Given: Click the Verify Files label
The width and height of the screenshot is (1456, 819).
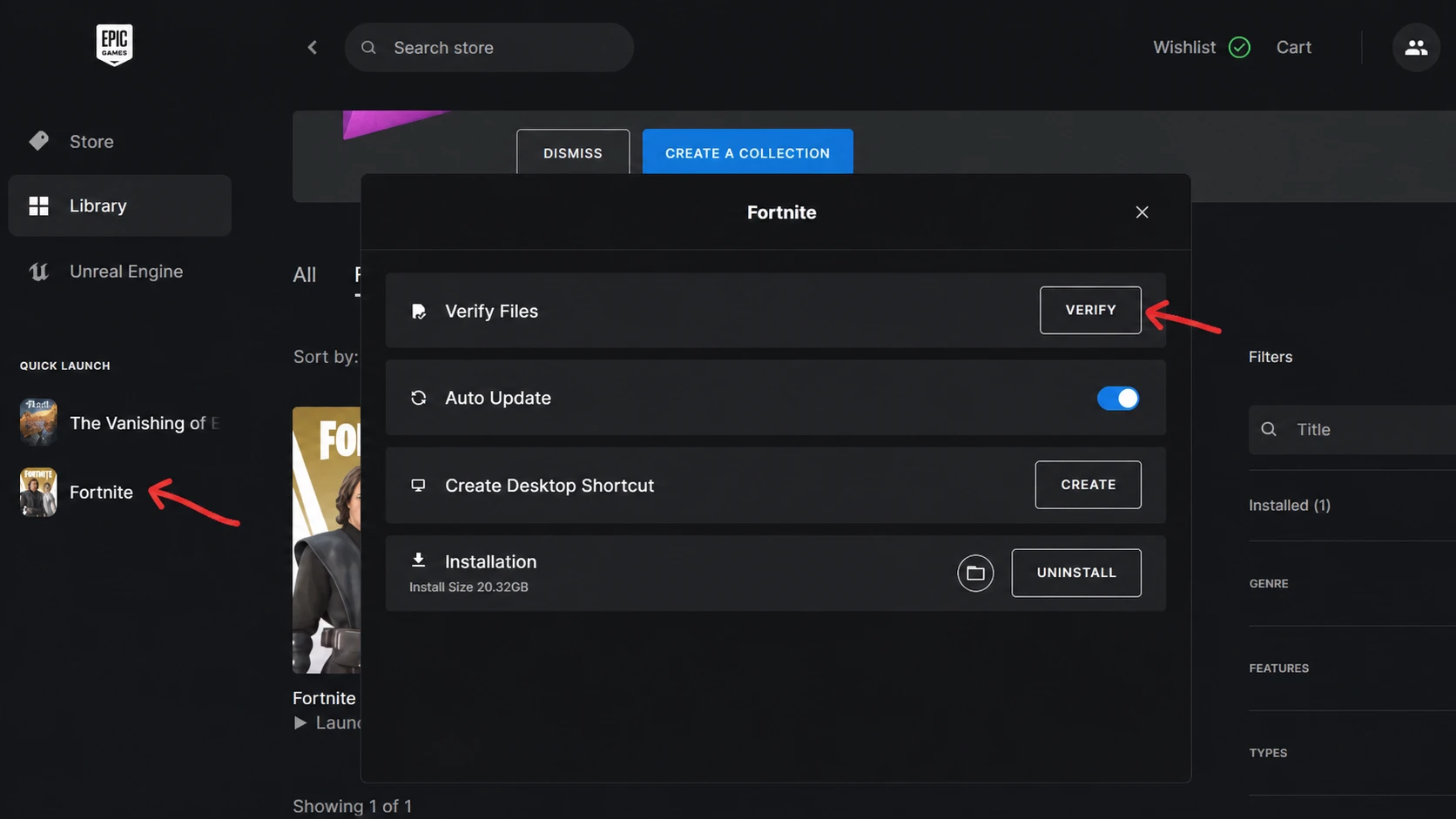Looking at the screenshot, I should pyautogui.click(x=491, y=312).
